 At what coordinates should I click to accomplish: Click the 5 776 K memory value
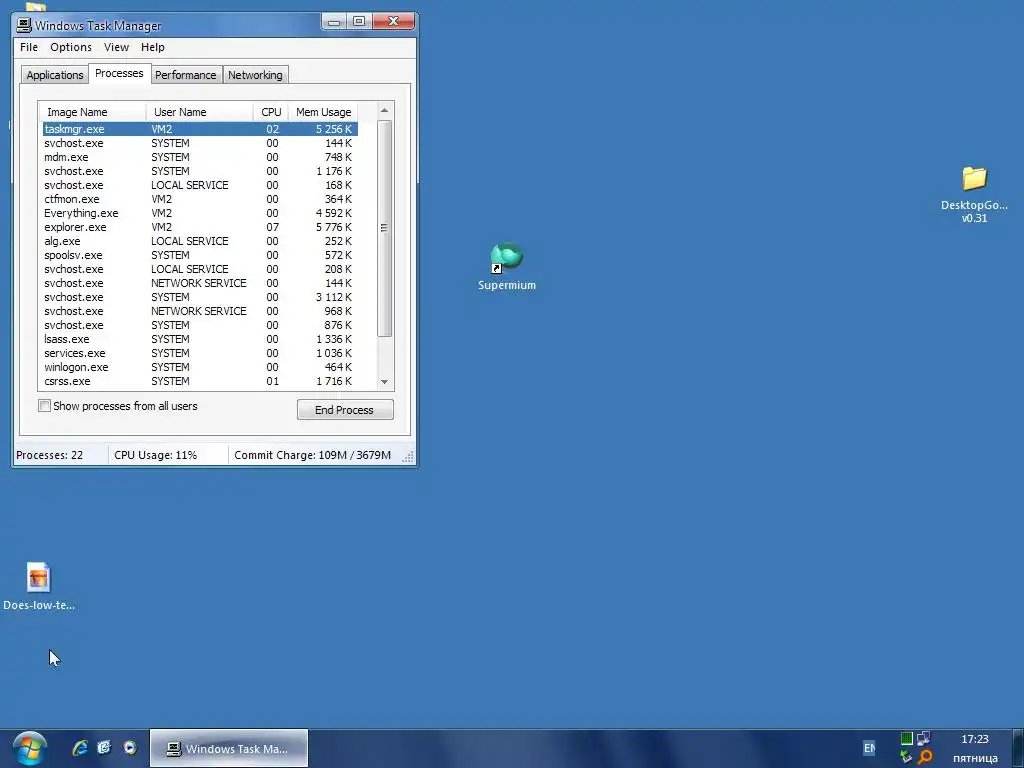(334, 227)
